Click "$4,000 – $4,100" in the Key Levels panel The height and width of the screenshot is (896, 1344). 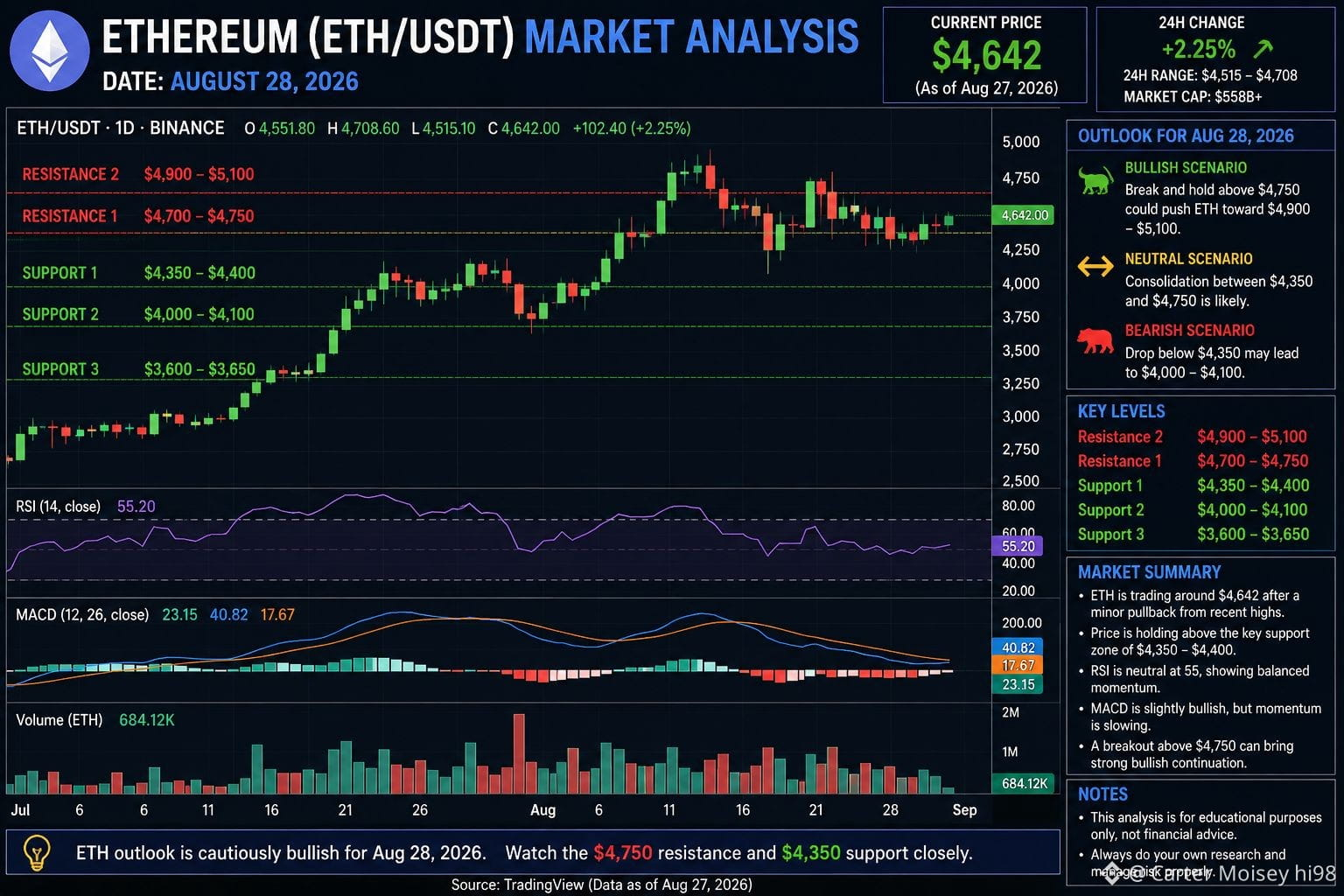click(x=1253, y=510)
